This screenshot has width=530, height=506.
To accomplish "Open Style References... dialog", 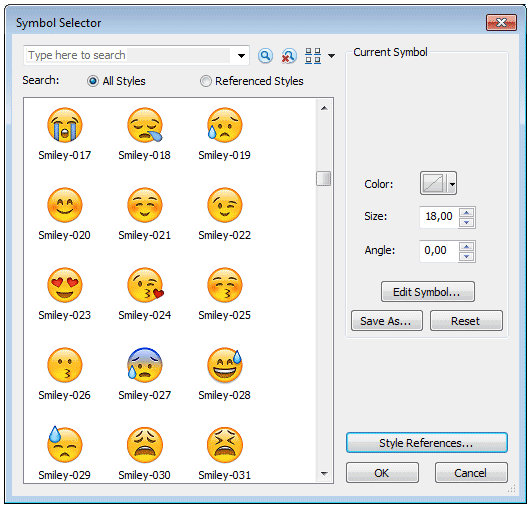I will (x=427, y=442).
